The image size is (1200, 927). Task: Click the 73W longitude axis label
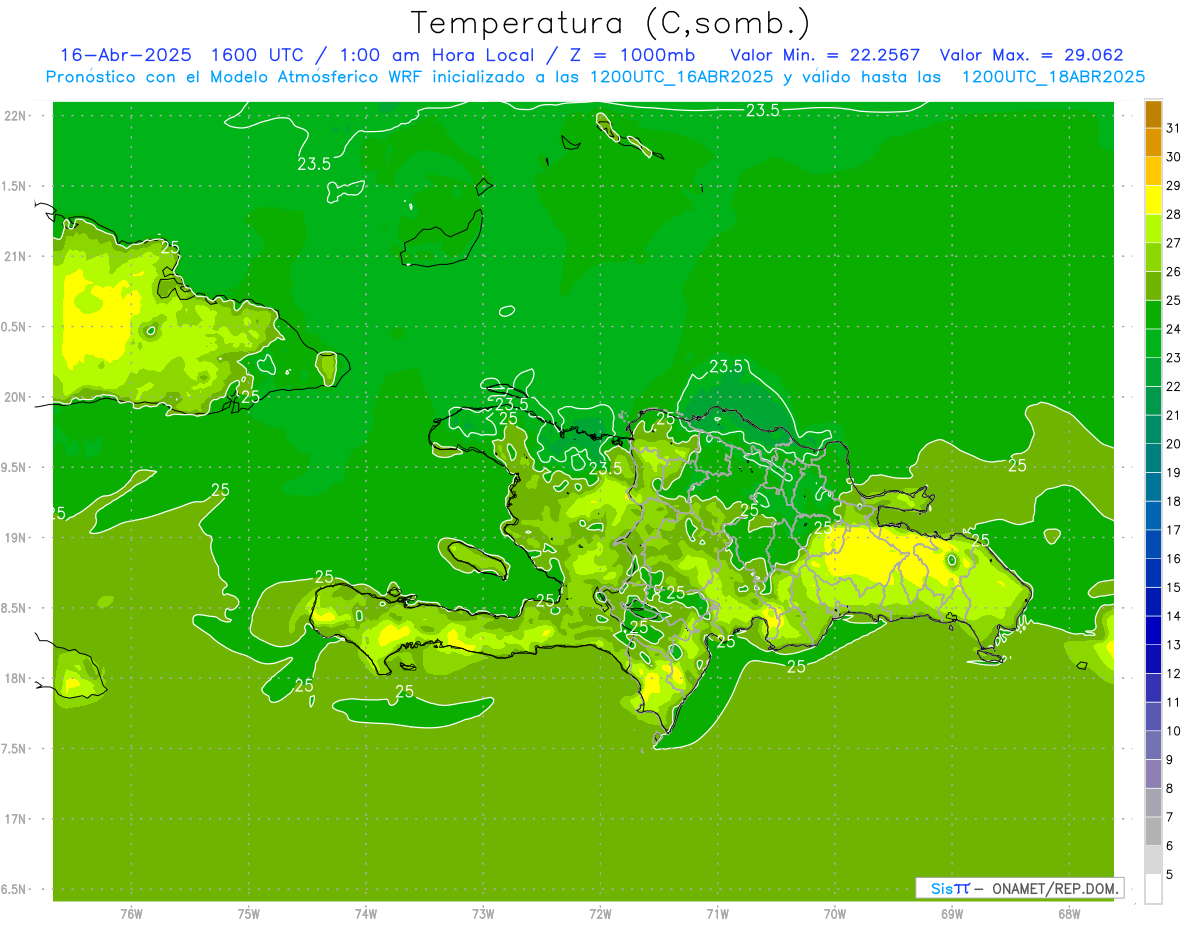[483, 914]
